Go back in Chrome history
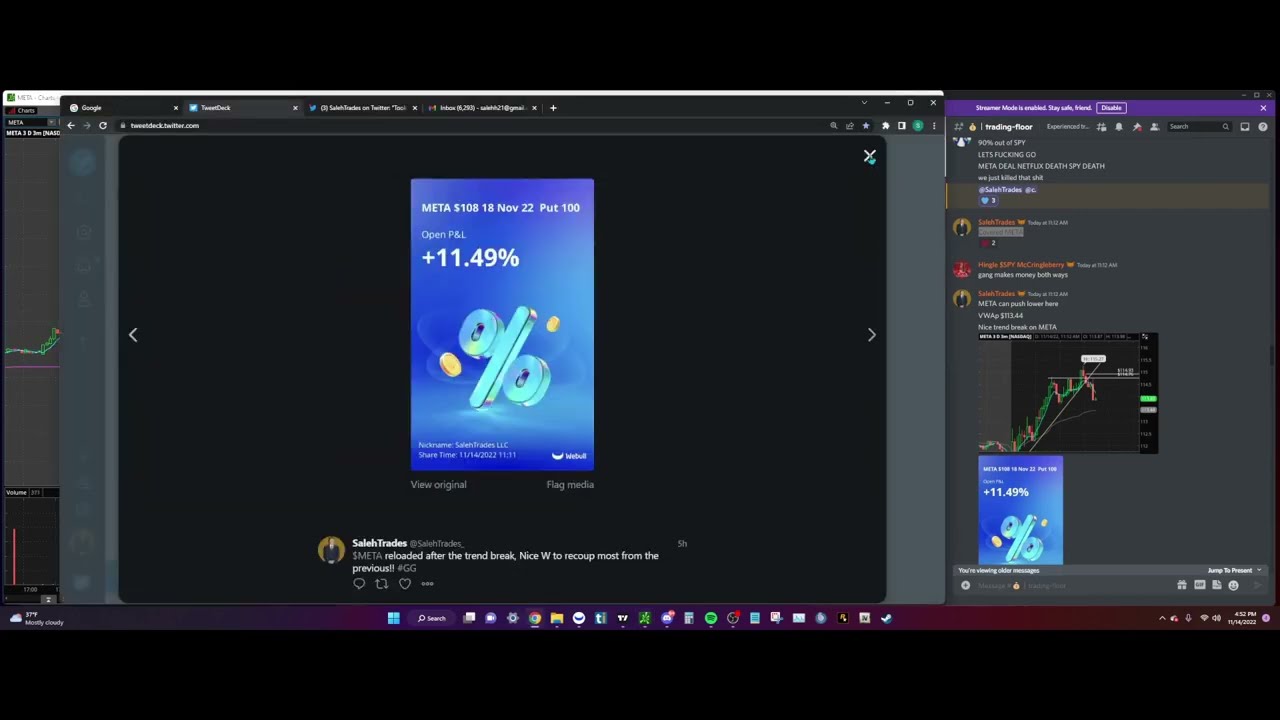Screen dimensions: 1280x720 click(x=70, y=126)
